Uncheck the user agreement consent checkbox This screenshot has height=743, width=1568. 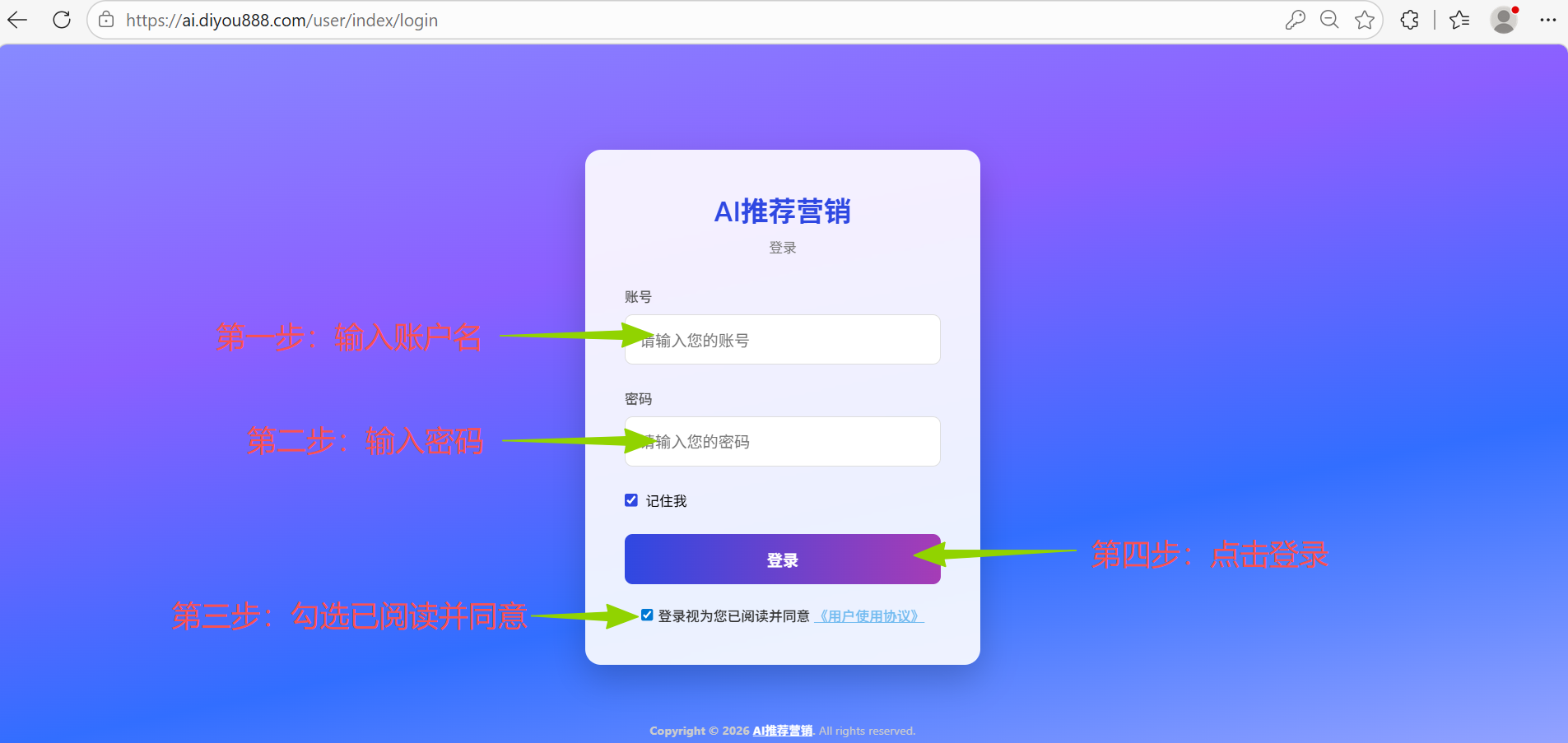(x=646, y=614)
